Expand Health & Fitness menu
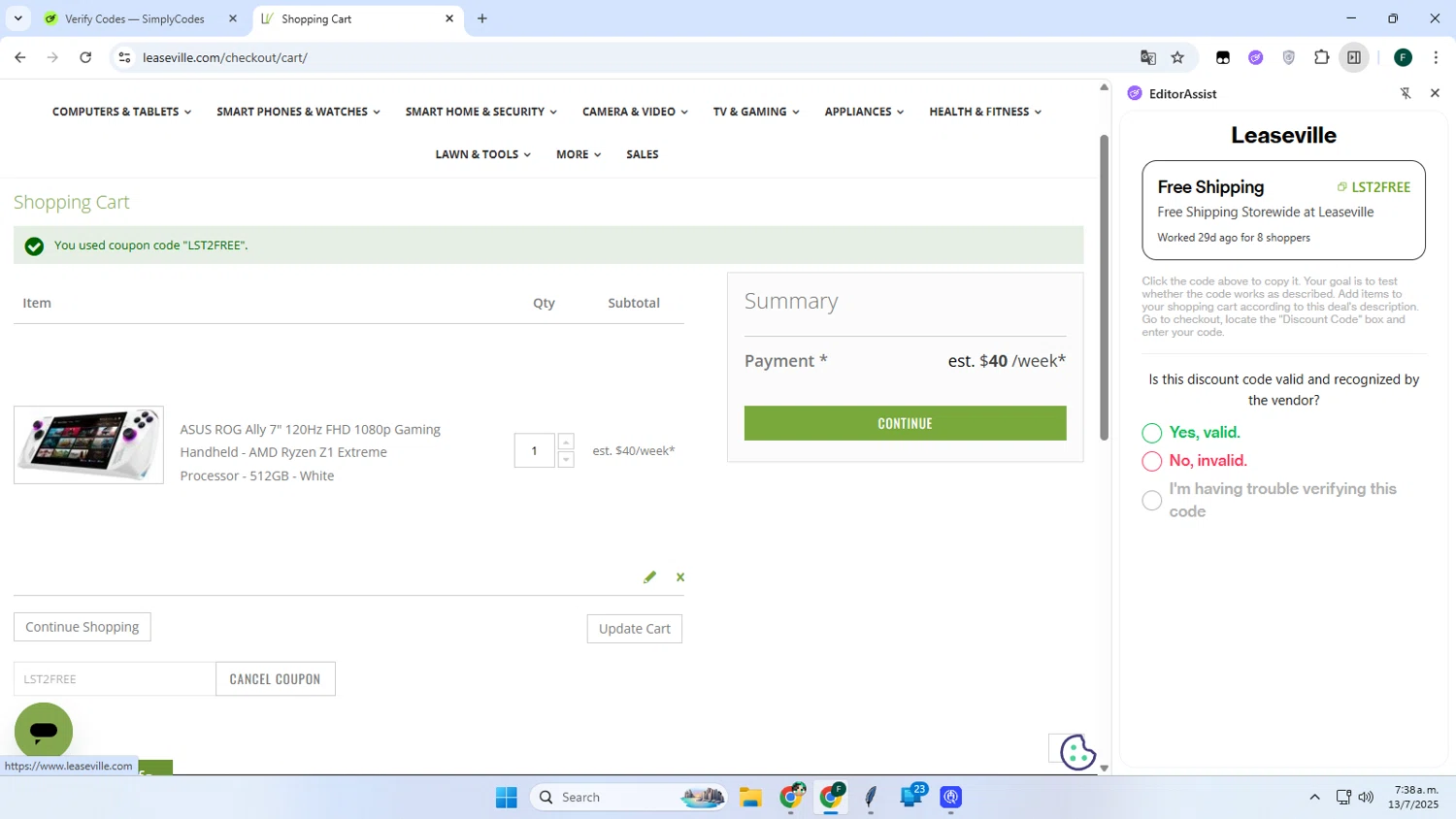1456x819 pixels. pos(985,112)
